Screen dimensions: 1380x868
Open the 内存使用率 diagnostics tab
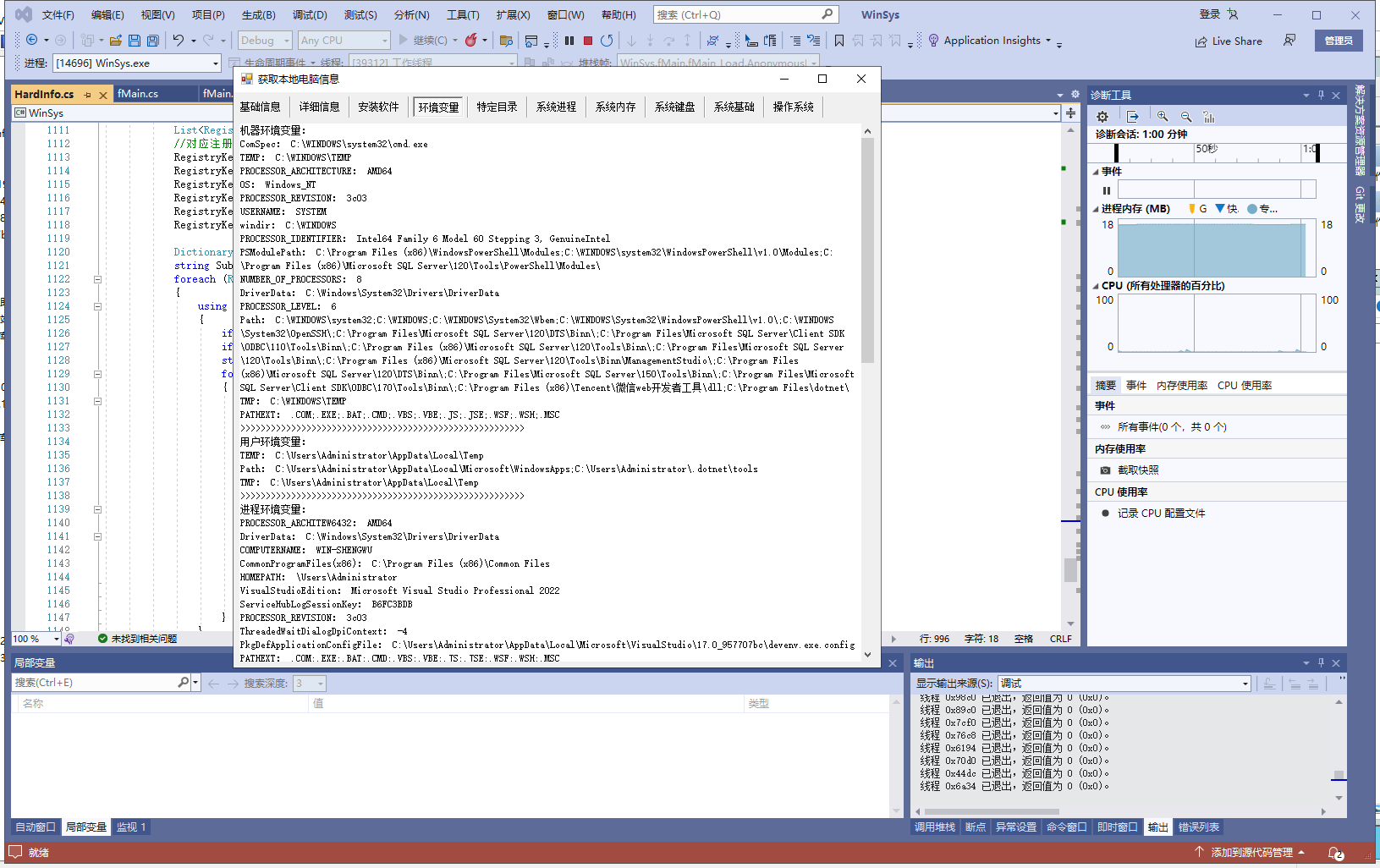(x=1182, y=386)
